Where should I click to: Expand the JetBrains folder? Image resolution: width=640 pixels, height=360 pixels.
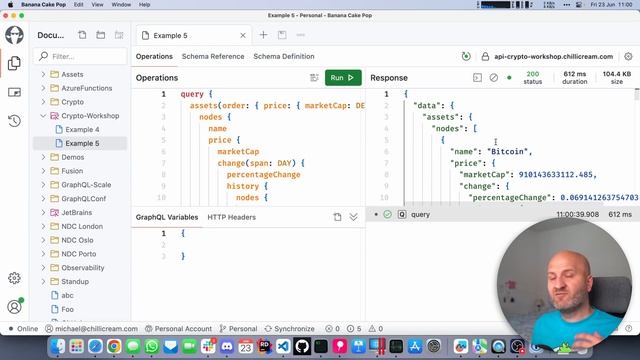(43, 213)
